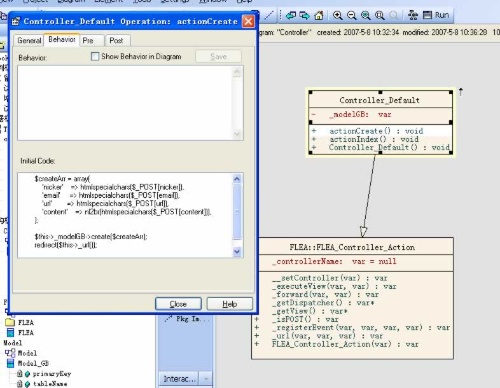Select the actionCreate() : void operation
The image size is (500, 388).
click(376, 131)
